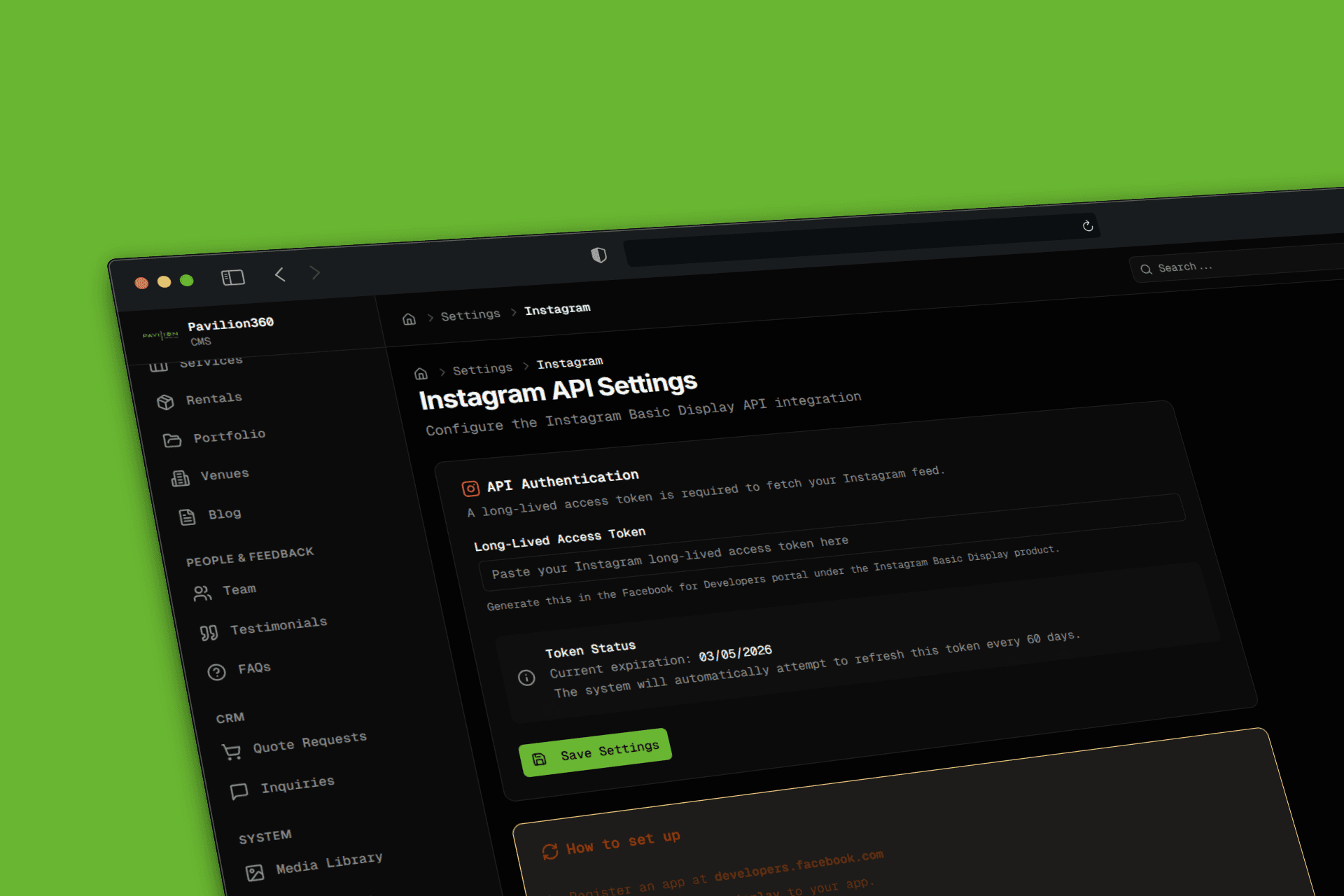This screenshot has height=896, width=1344.
Task: Click the CRM section label
Action: pos(230,718)
